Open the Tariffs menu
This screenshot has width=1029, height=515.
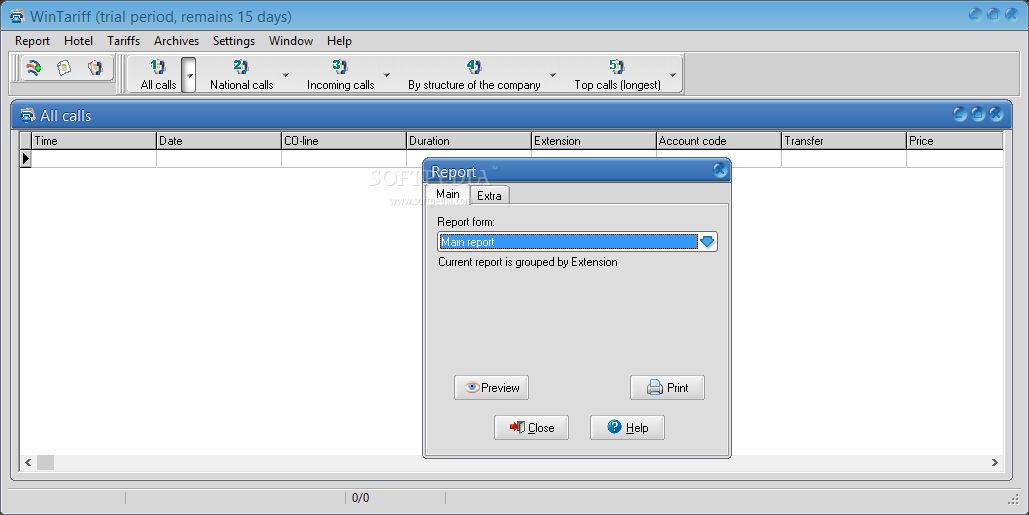(123, 41)
